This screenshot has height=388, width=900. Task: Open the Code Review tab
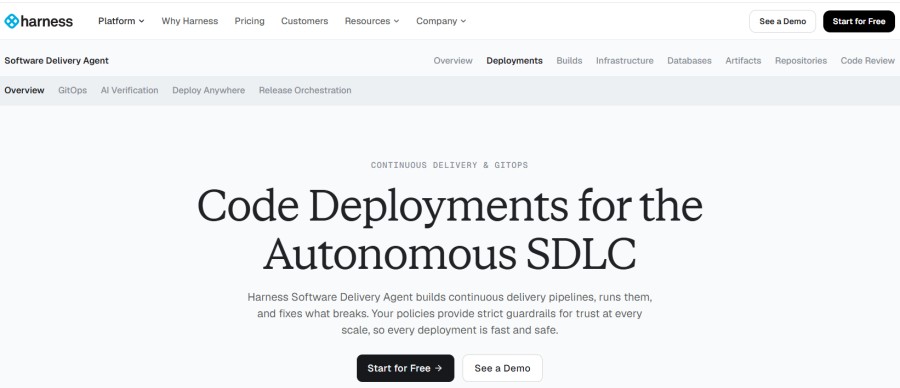(867, 61)
